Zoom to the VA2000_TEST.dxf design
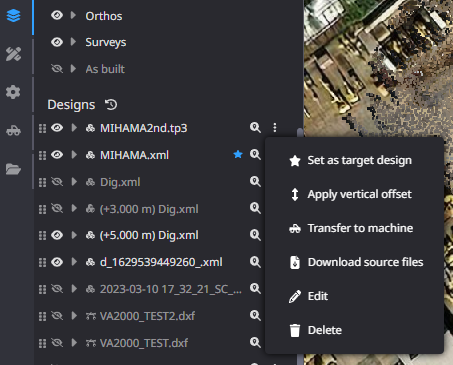 (x=255, y=342)
